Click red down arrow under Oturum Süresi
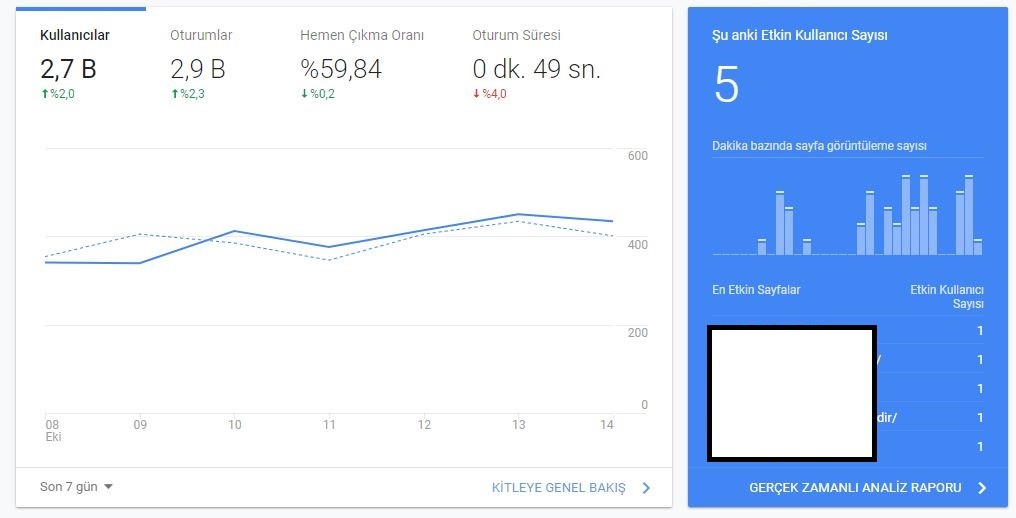The image size is (1016, 518). pos(476,94)
